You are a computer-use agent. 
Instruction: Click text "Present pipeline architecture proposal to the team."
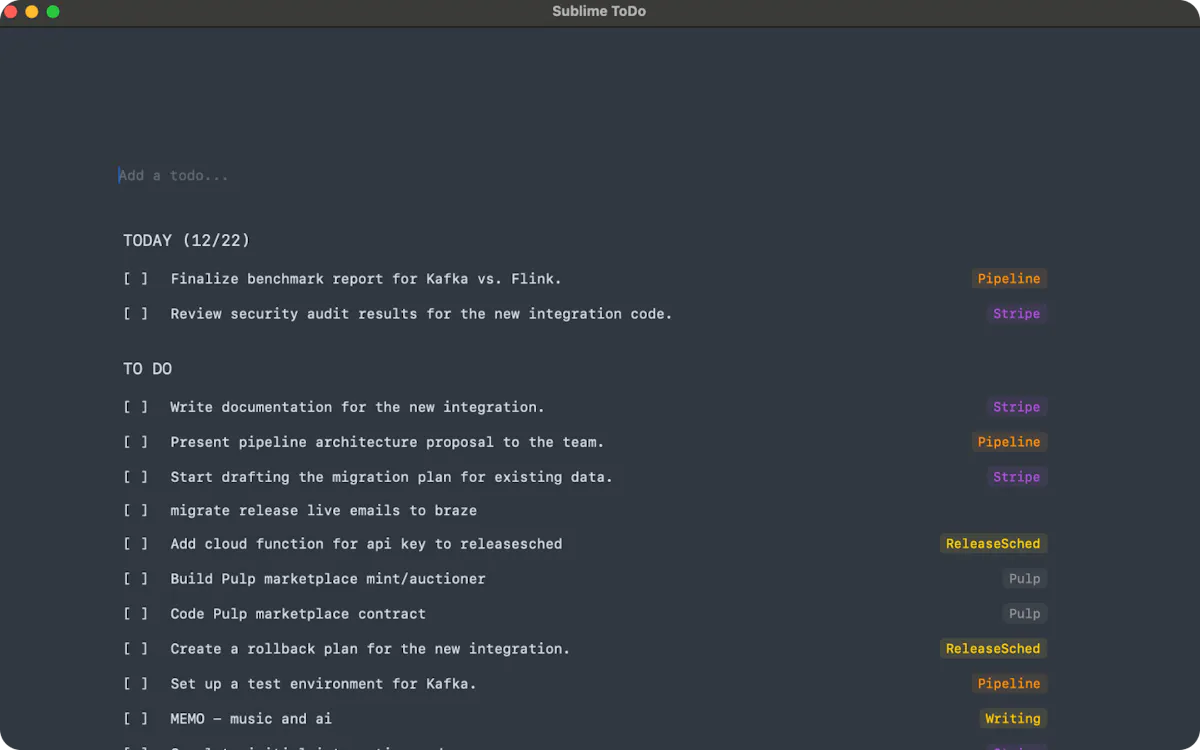[387, 442]
